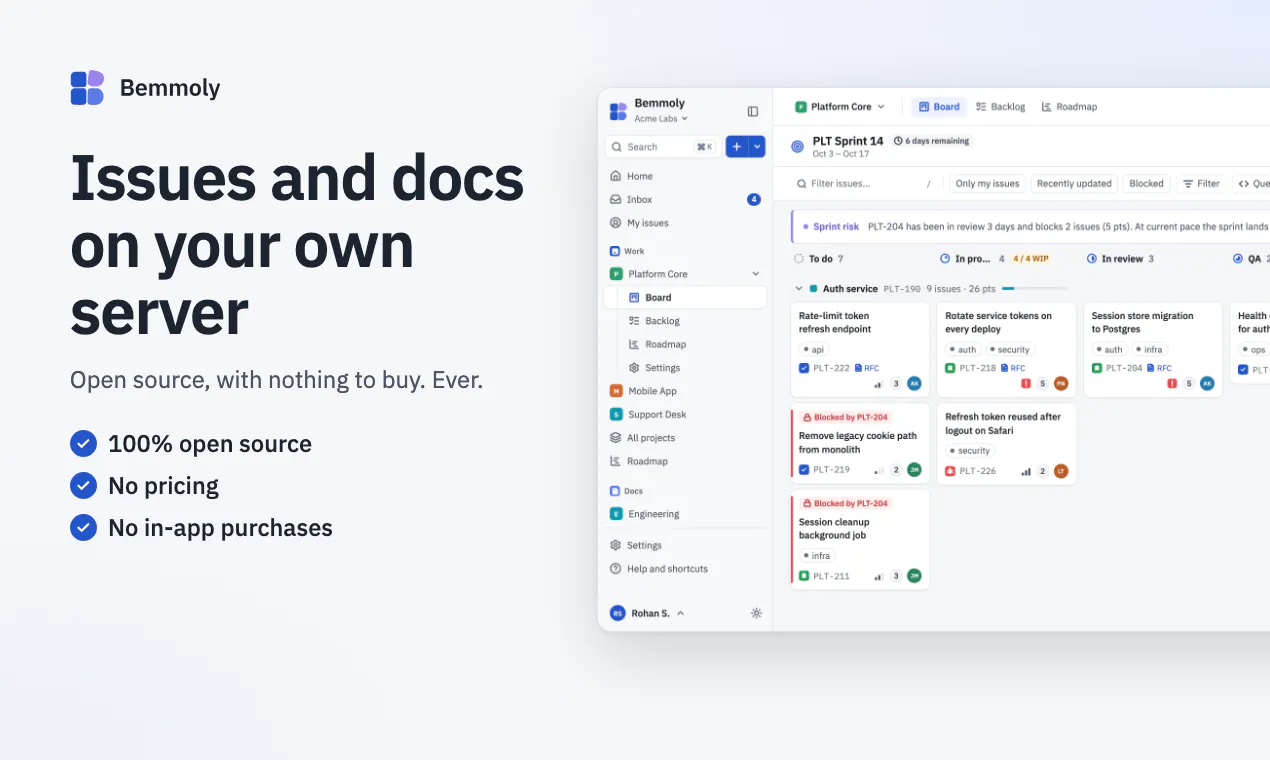Click the Blocked by PLT-204 label on the Remove legacy cookie path card
1270x760 pixels.
[846, 417]
